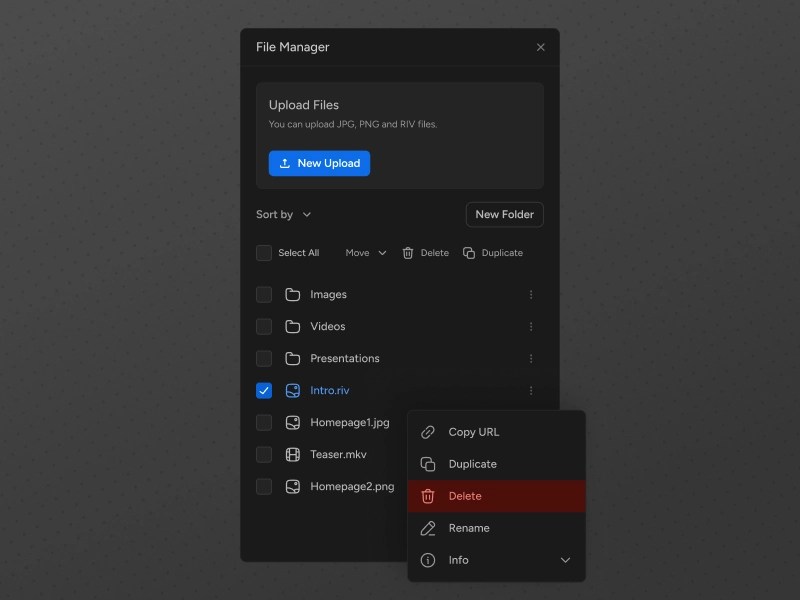Click the pencil icon beside Rename
This screenshot has height=600, width=800.
pos(428,528)
